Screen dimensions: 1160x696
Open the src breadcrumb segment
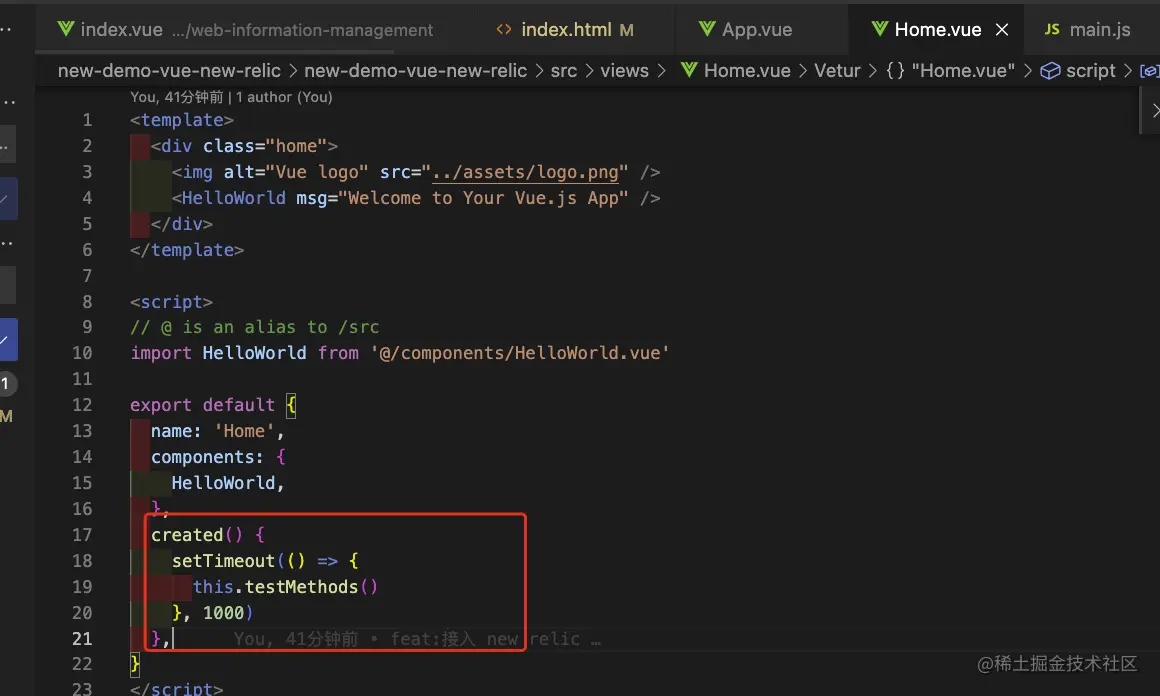click(x=564, y=70)
